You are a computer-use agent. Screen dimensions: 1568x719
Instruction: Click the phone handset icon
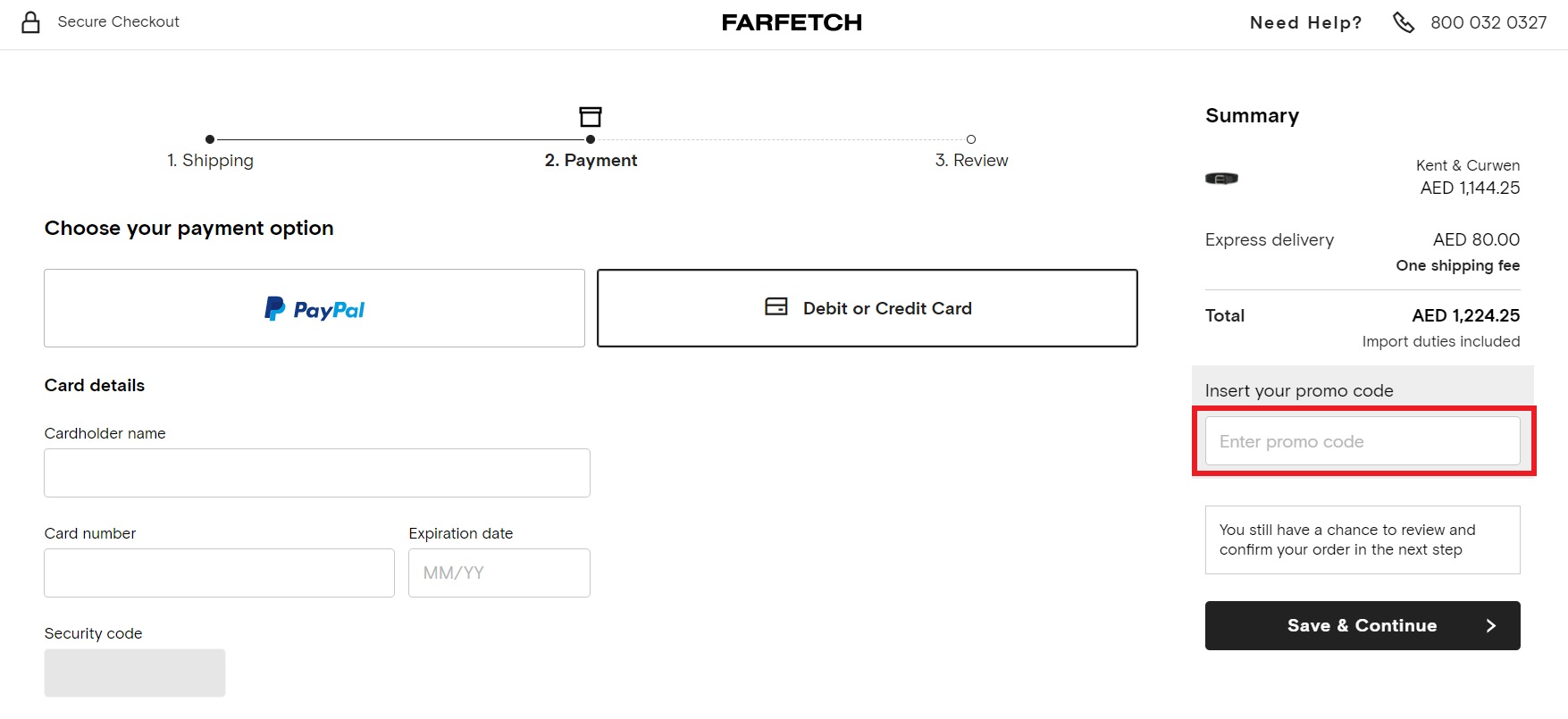pos(1404,22)
